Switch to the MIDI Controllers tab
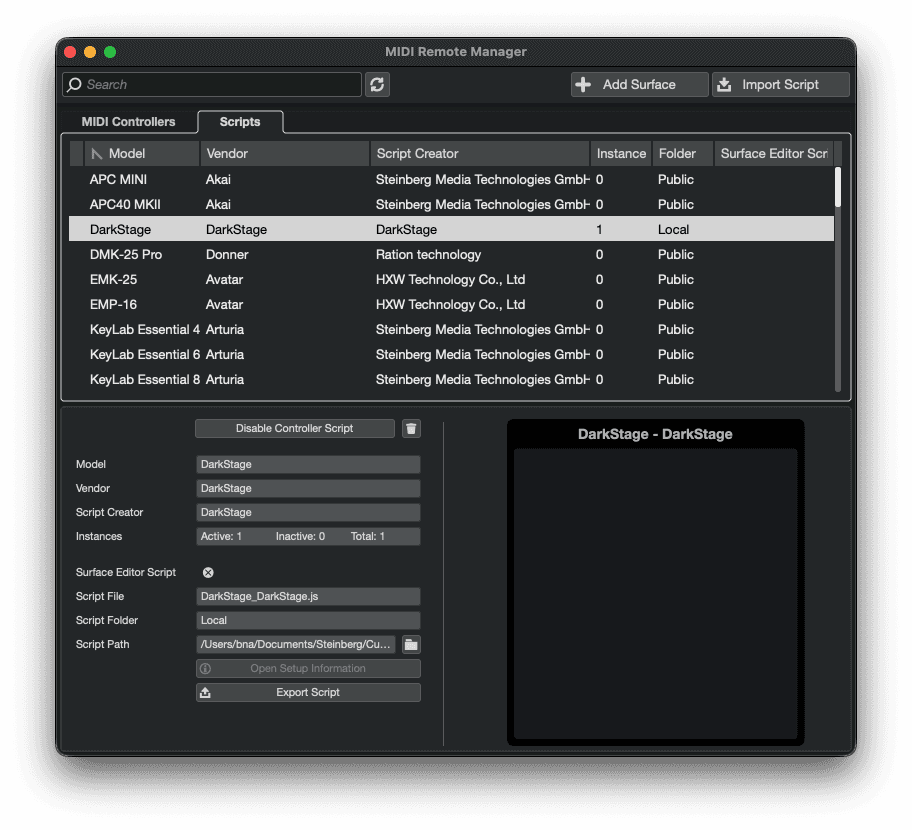The image size is (912, 830). tap(129, 122)
